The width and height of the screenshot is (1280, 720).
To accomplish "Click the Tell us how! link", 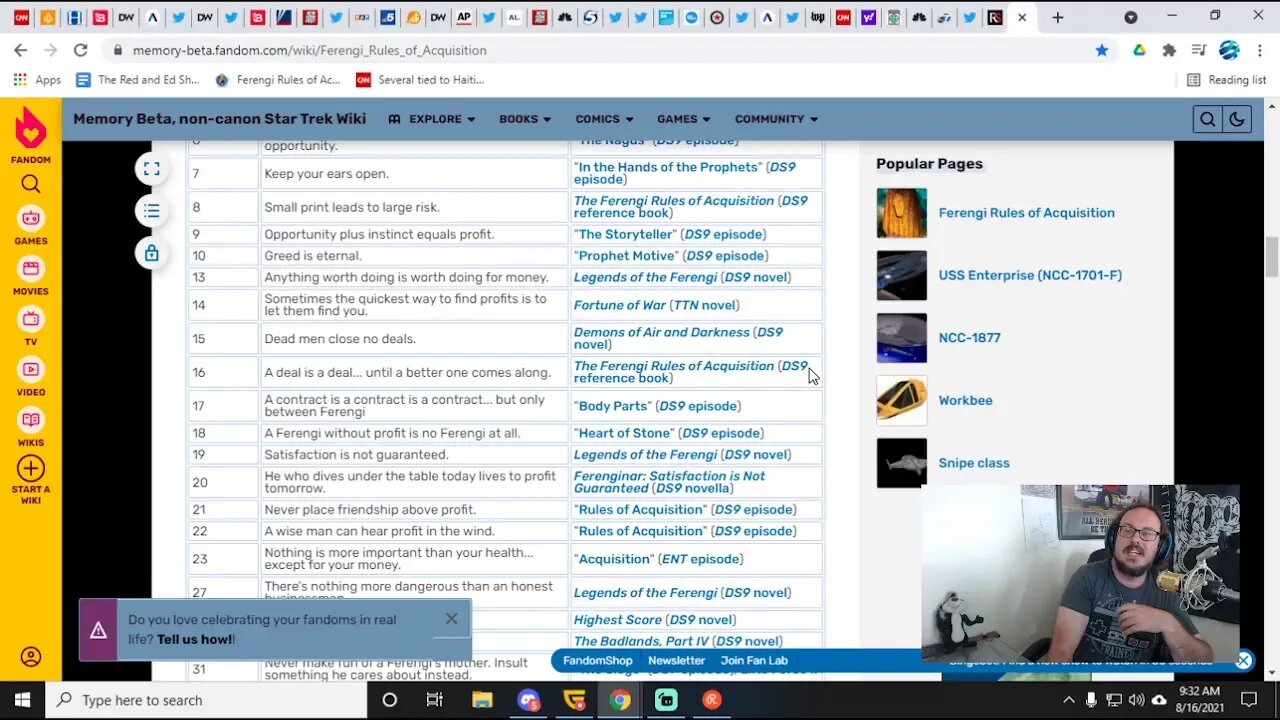I will click(x=195, y=639).
